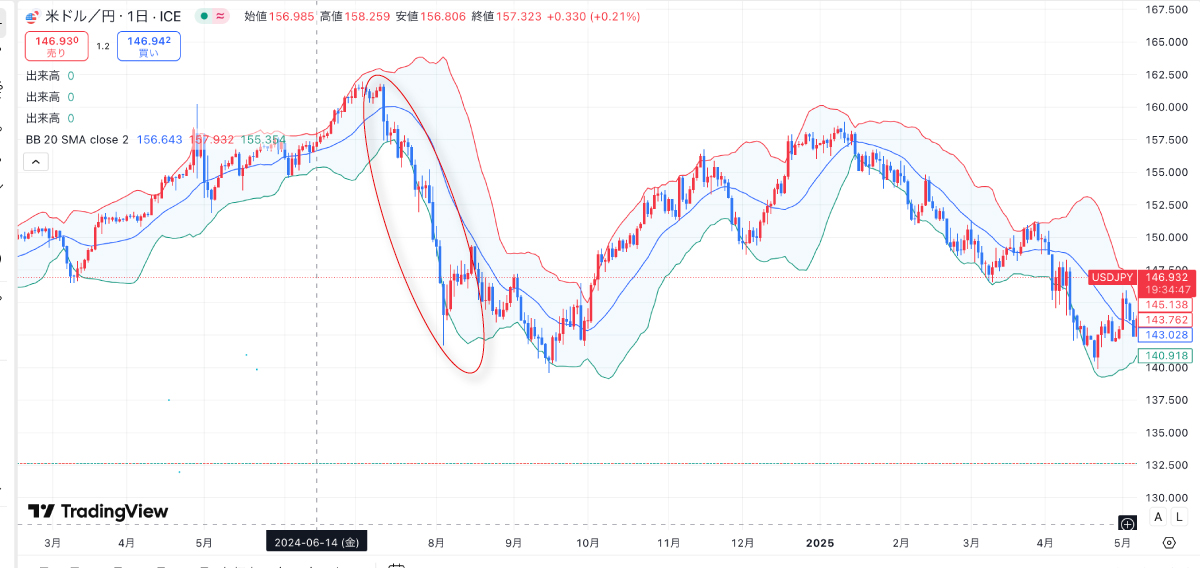1200x568 pixels.
Task: Click the 2025 year label on the time axis
Action: click(x=819, y=543)
